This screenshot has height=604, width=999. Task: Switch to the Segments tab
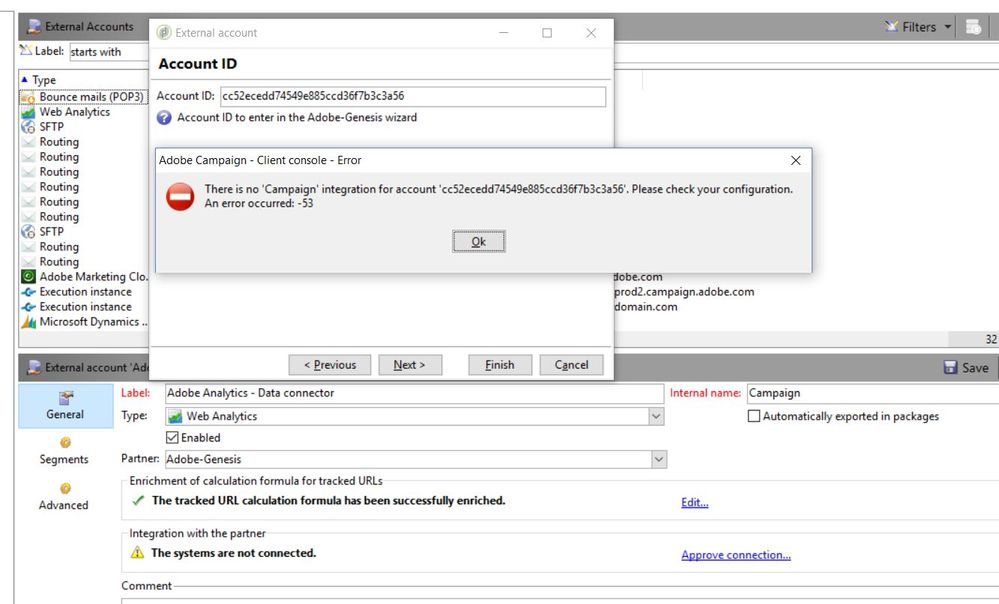63,450
